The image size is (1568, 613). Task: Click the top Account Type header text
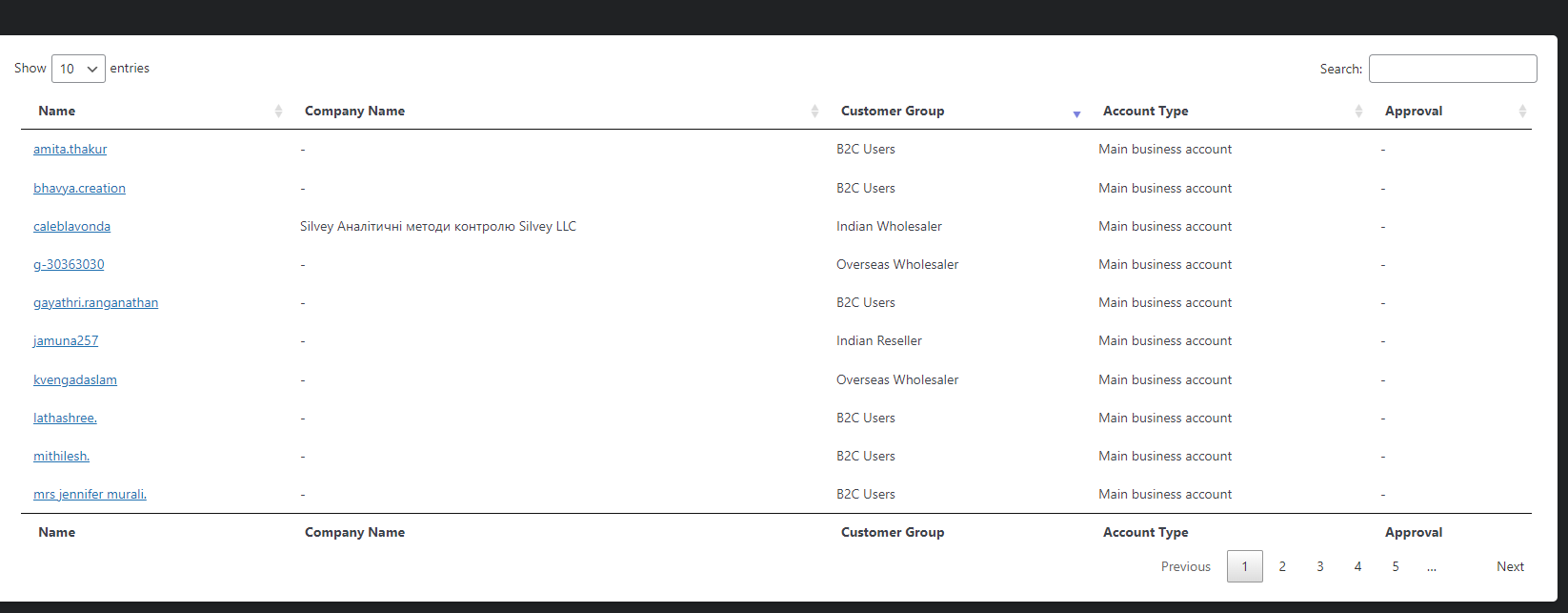1146,112
